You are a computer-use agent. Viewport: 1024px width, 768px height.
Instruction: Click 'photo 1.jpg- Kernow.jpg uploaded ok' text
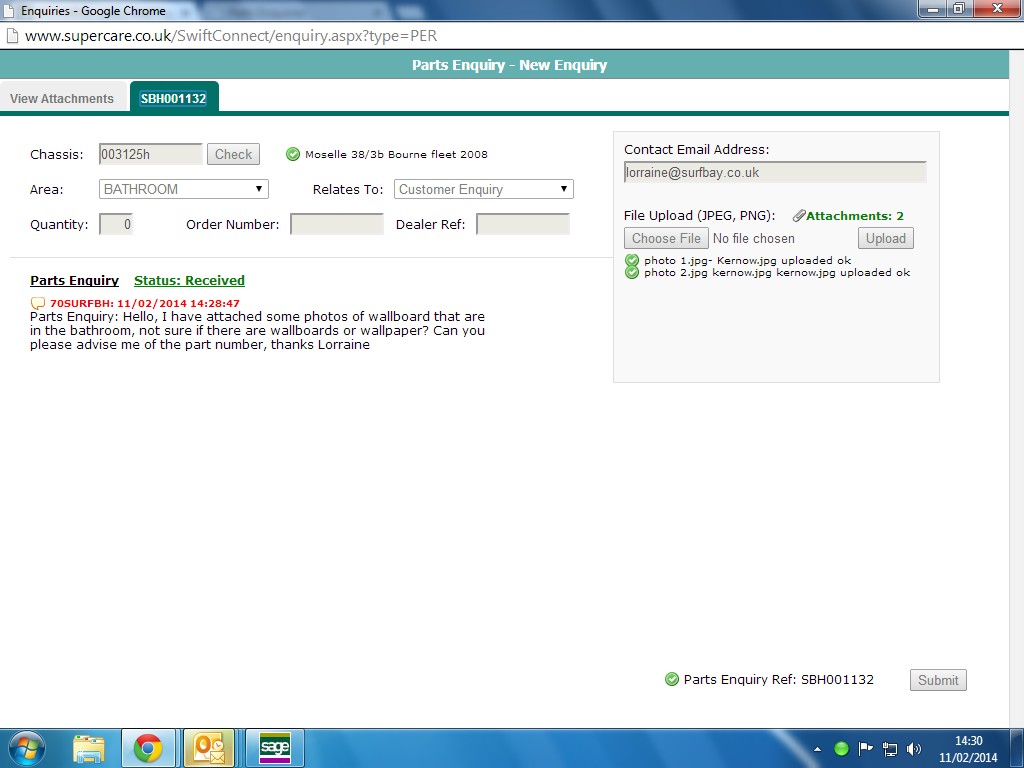[x=748, y=261]
